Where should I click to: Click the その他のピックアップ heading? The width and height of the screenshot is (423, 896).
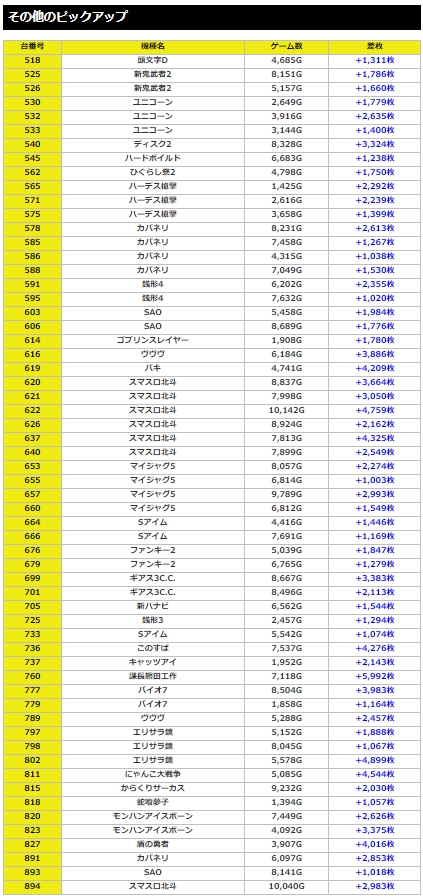coord(67,17)
